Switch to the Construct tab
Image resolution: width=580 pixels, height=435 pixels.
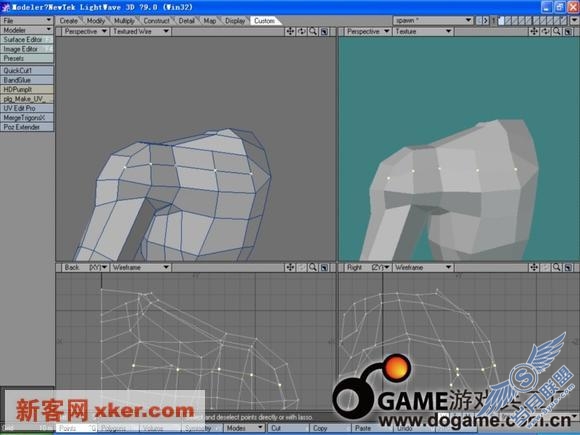[x=156, y=21]
